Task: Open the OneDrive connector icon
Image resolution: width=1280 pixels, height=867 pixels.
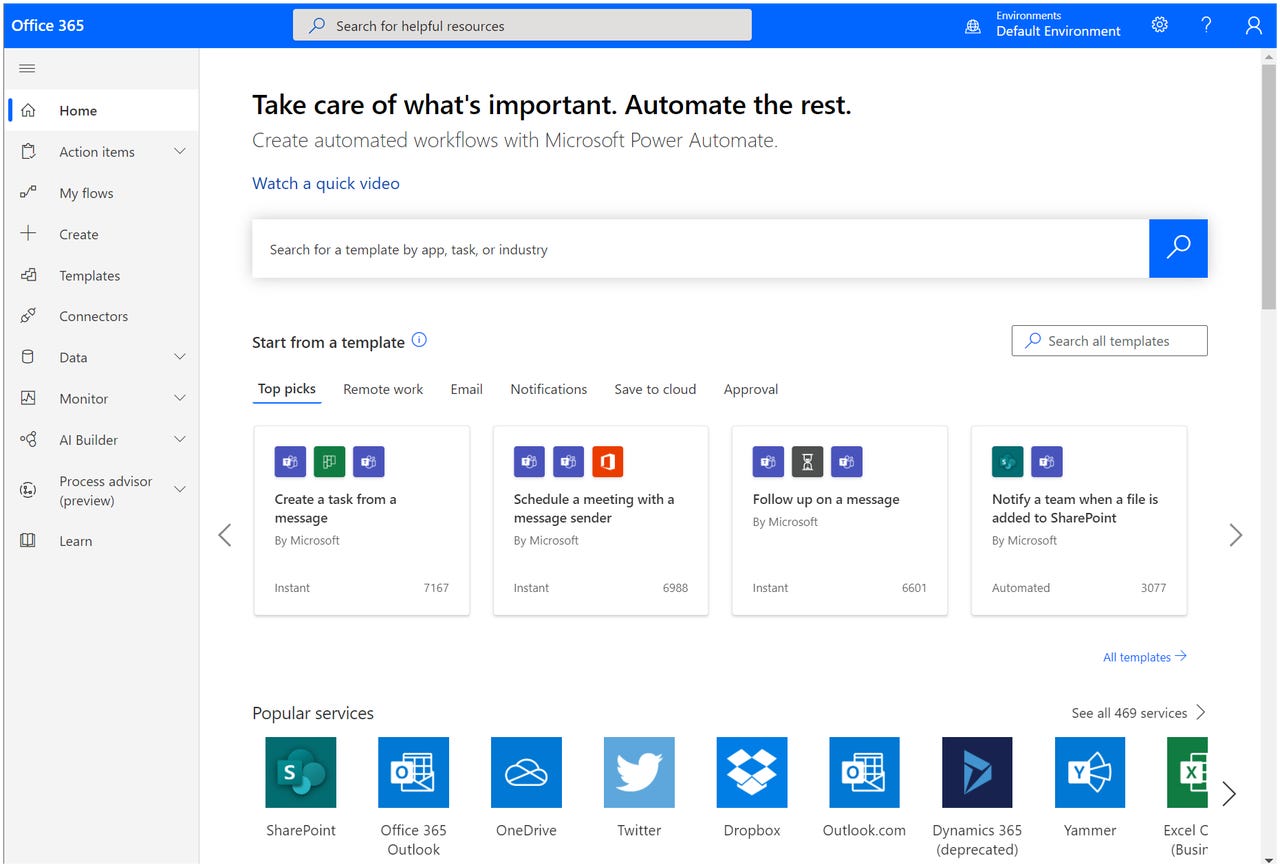Action: click(x=526, y=772)
